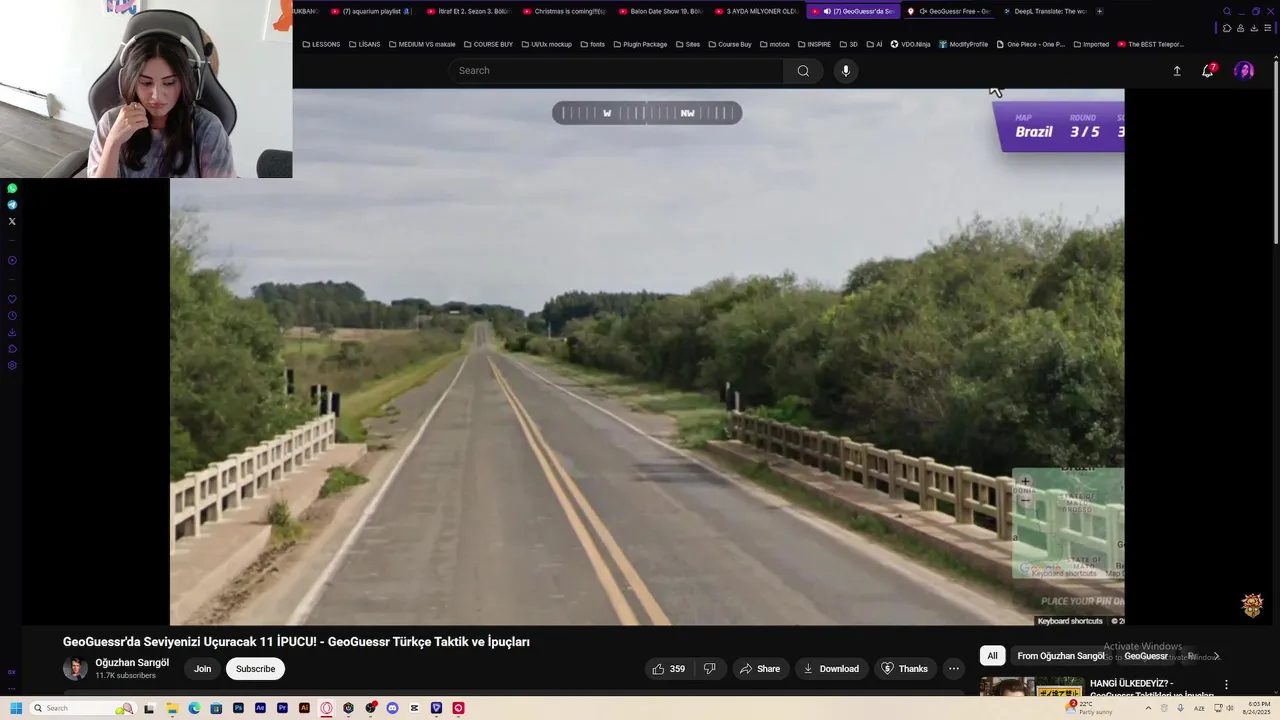This screenshot has width=1280, height=720.
Task: Open options for HANGİ ÜLKEDEYİZ? video
Action: coord(1226,685)
